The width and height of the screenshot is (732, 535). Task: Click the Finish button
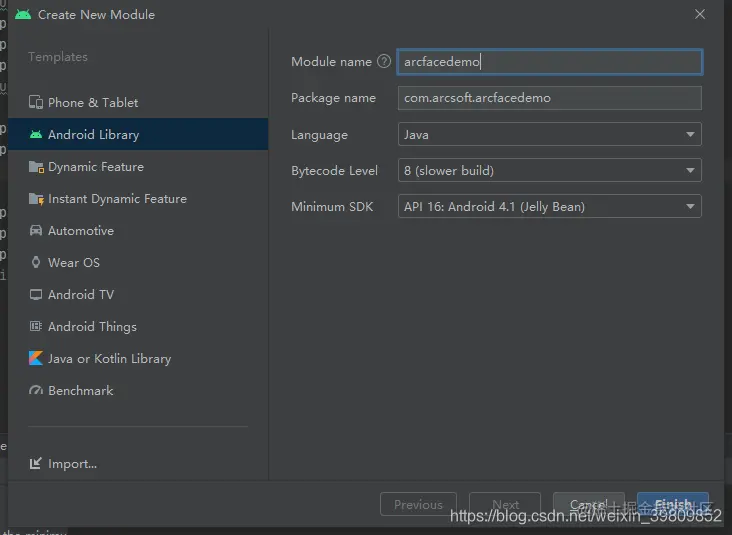click(673, 504)
